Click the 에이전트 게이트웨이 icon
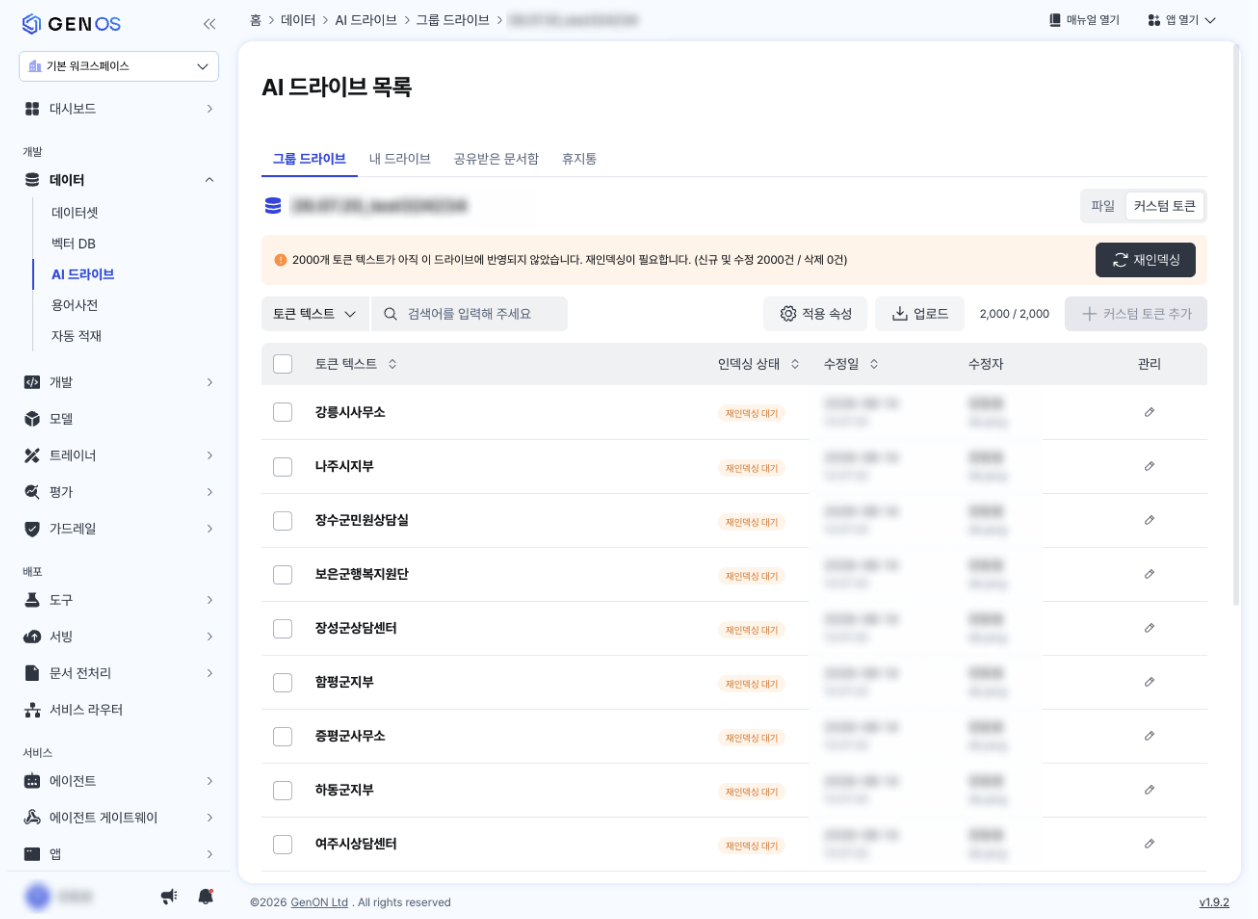The image size is (1258, 919). click(x=32, y=817)
